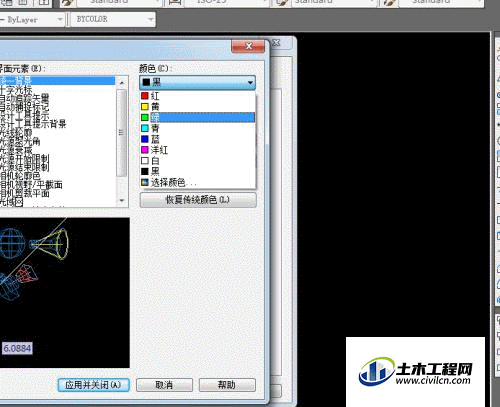500x407 pixels.
Task: Pick 洋红 from the color dropdown
Action: pos(197,150)
